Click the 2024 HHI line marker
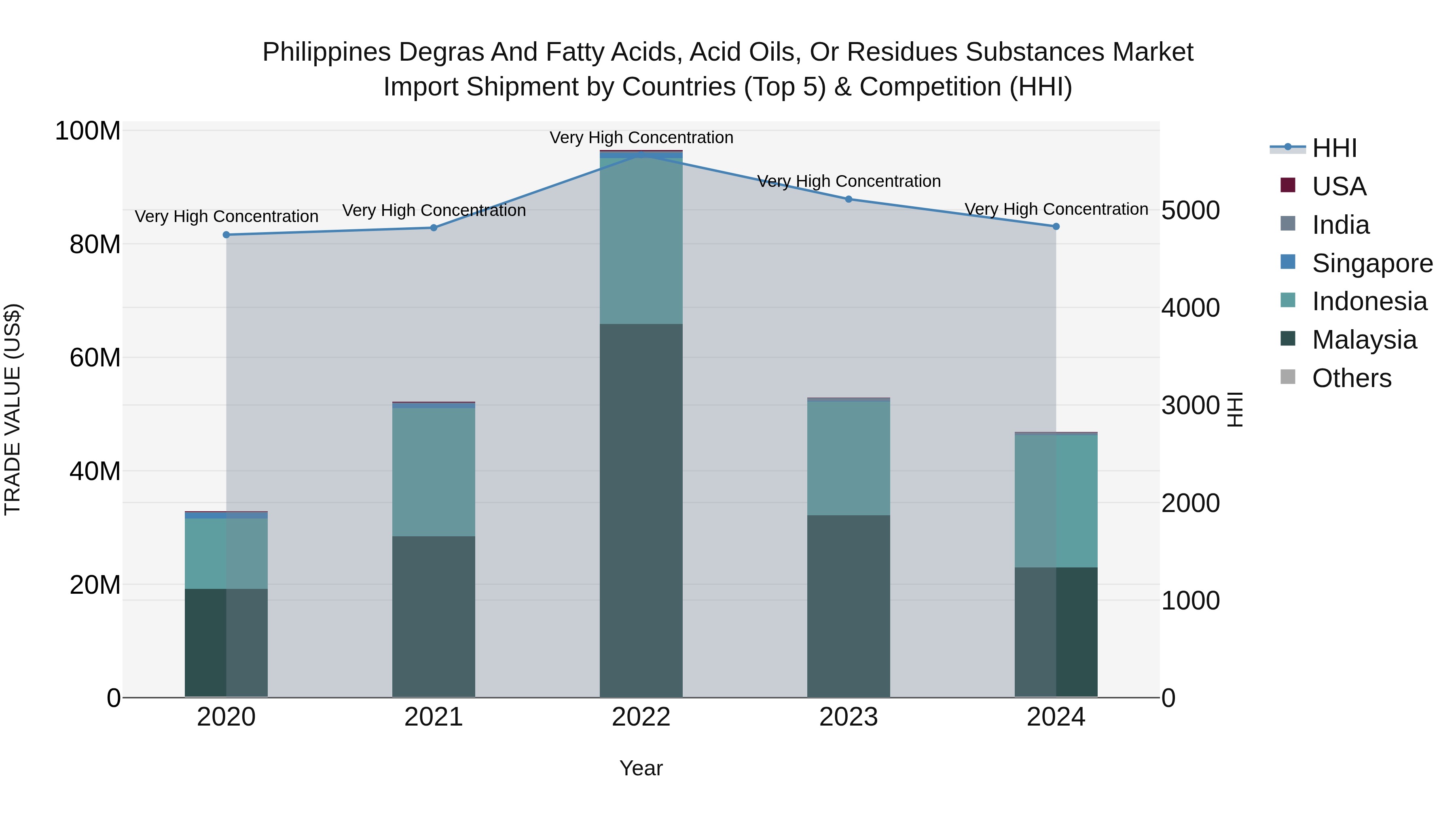 pos(1056,226)
